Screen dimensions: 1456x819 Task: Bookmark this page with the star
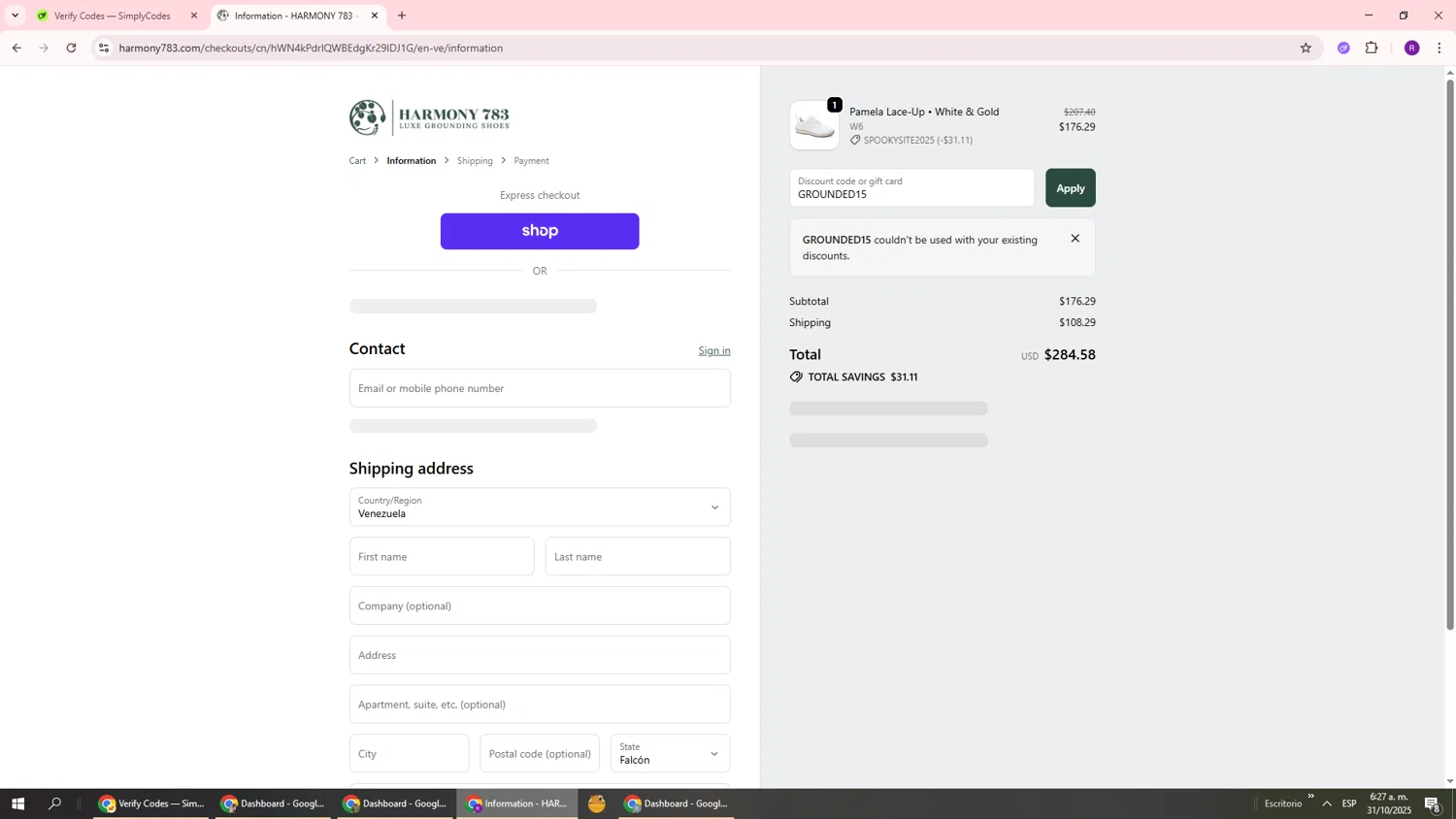pos(1306,48)
